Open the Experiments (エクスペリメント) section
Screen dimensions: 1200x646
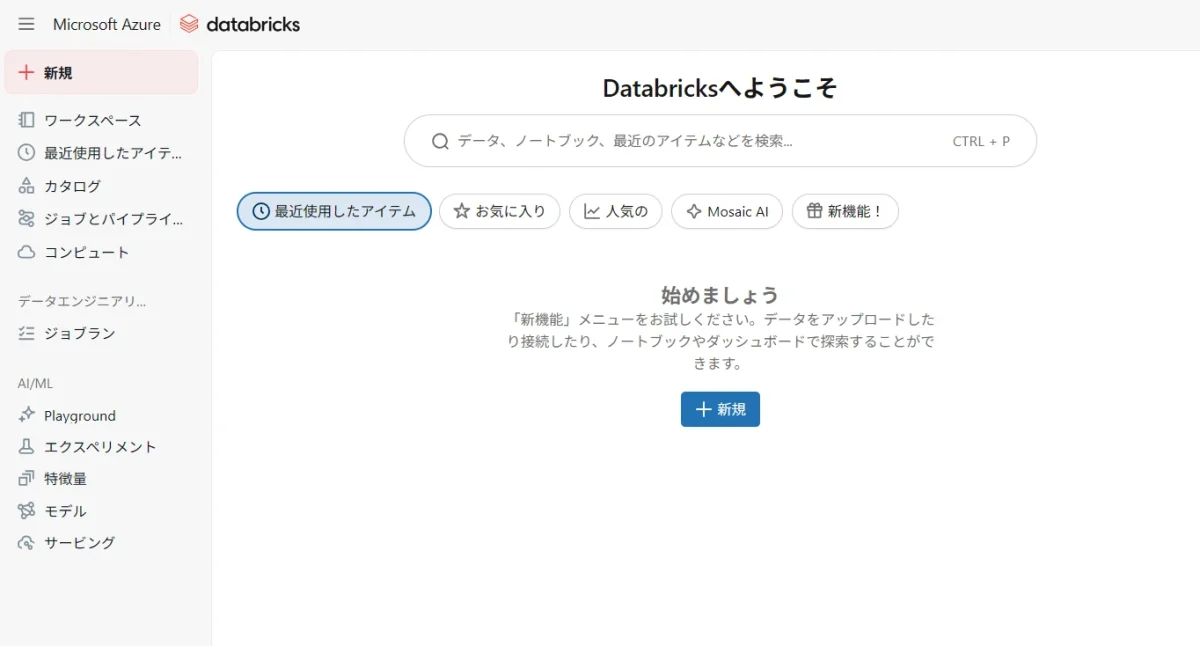point(97,447)
